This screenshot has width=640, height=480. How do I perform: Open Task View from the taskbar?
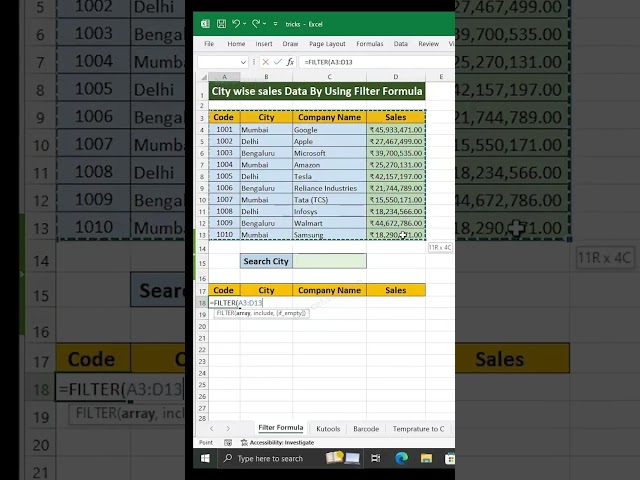376,458
